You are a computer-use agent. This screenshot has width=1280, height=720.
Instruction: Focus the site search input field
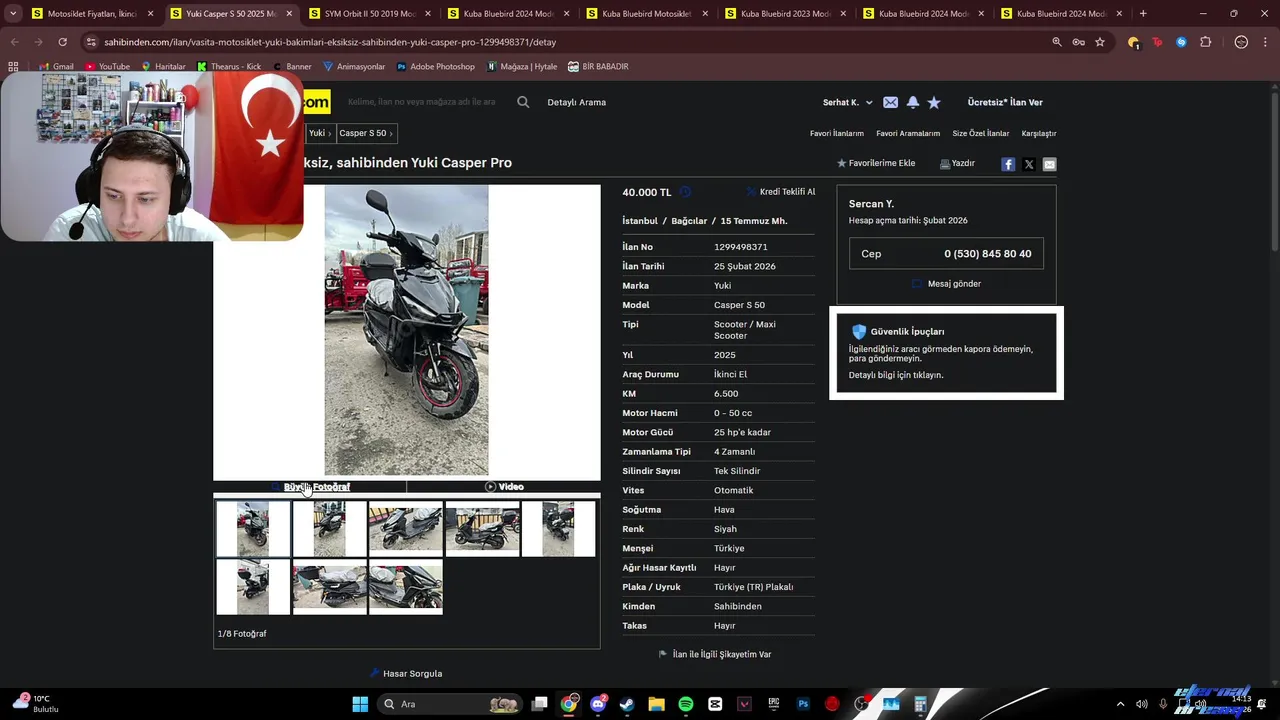pos(421,102)
